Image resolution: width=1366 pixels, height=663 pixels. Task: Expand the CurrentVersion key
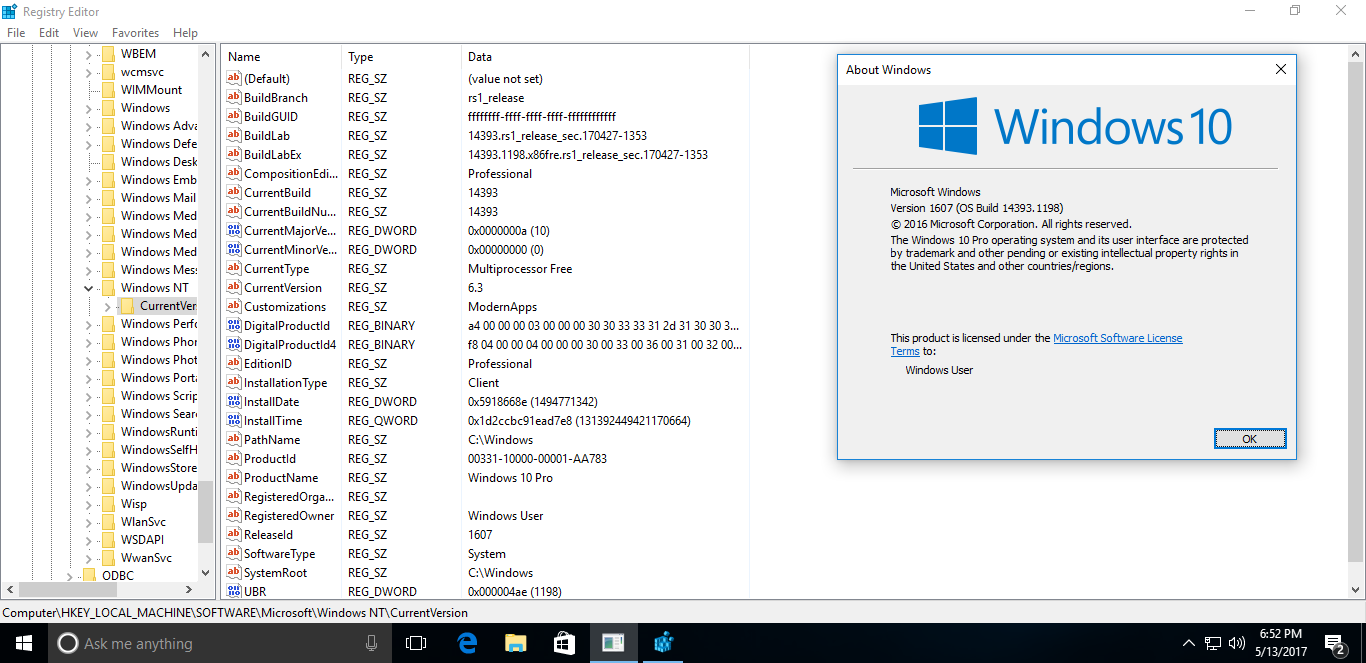(x=108, y=306)
